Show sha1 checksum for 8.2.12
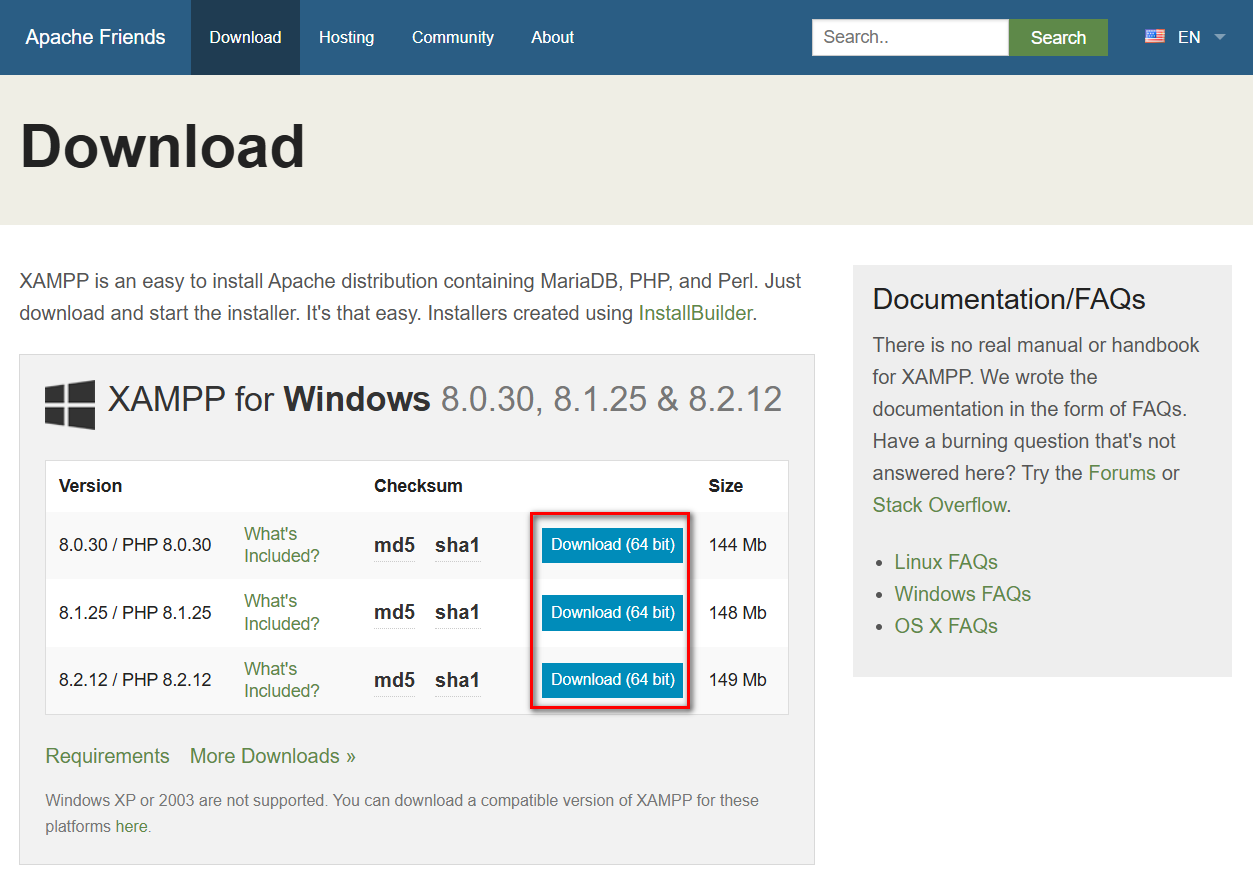 click(x=457, y=680)
